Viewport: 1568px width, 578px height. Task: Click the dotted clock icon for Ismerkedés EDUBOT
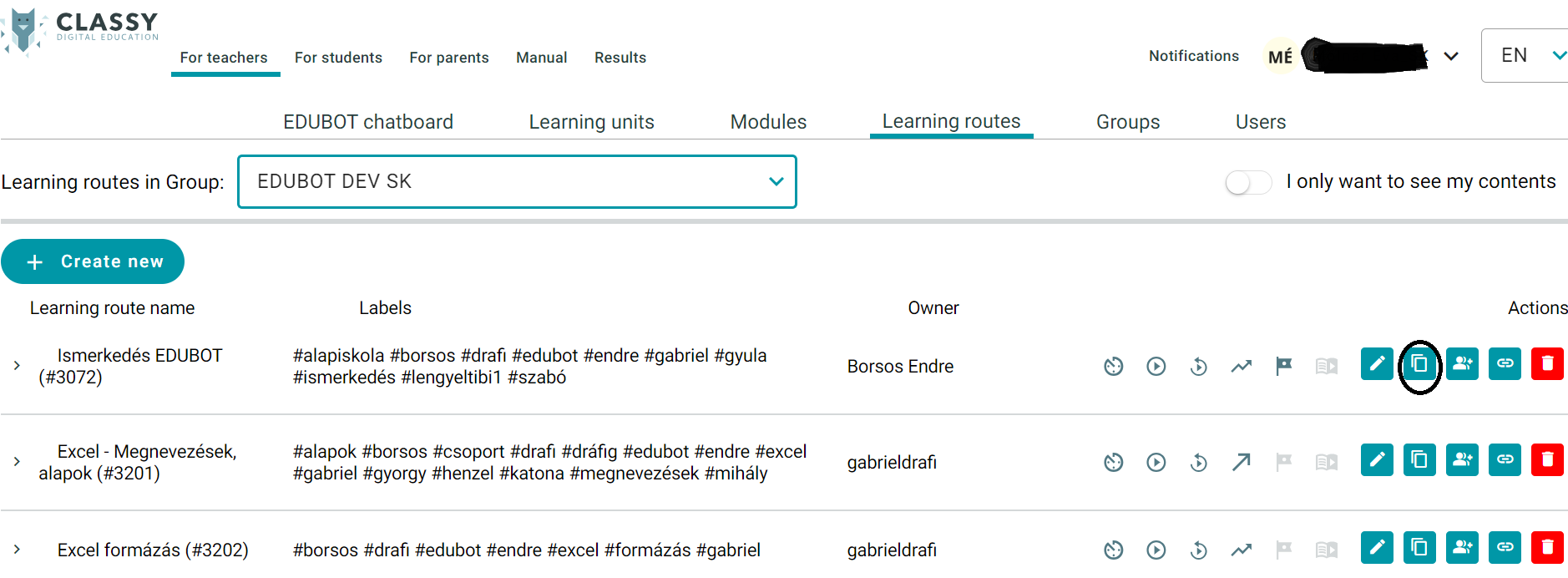point(1114,366)
